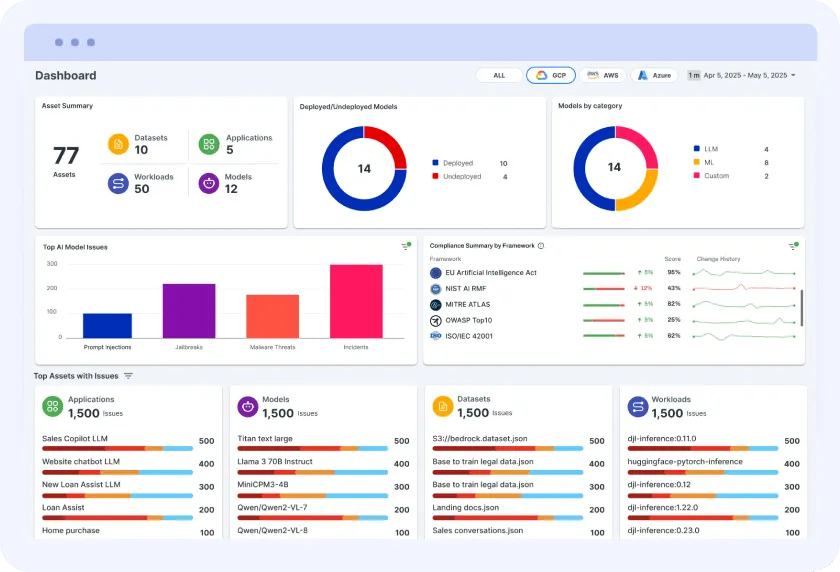Select the ALL cloud filter
Screen dimensions: 840x572
click(x=499, y=75)
